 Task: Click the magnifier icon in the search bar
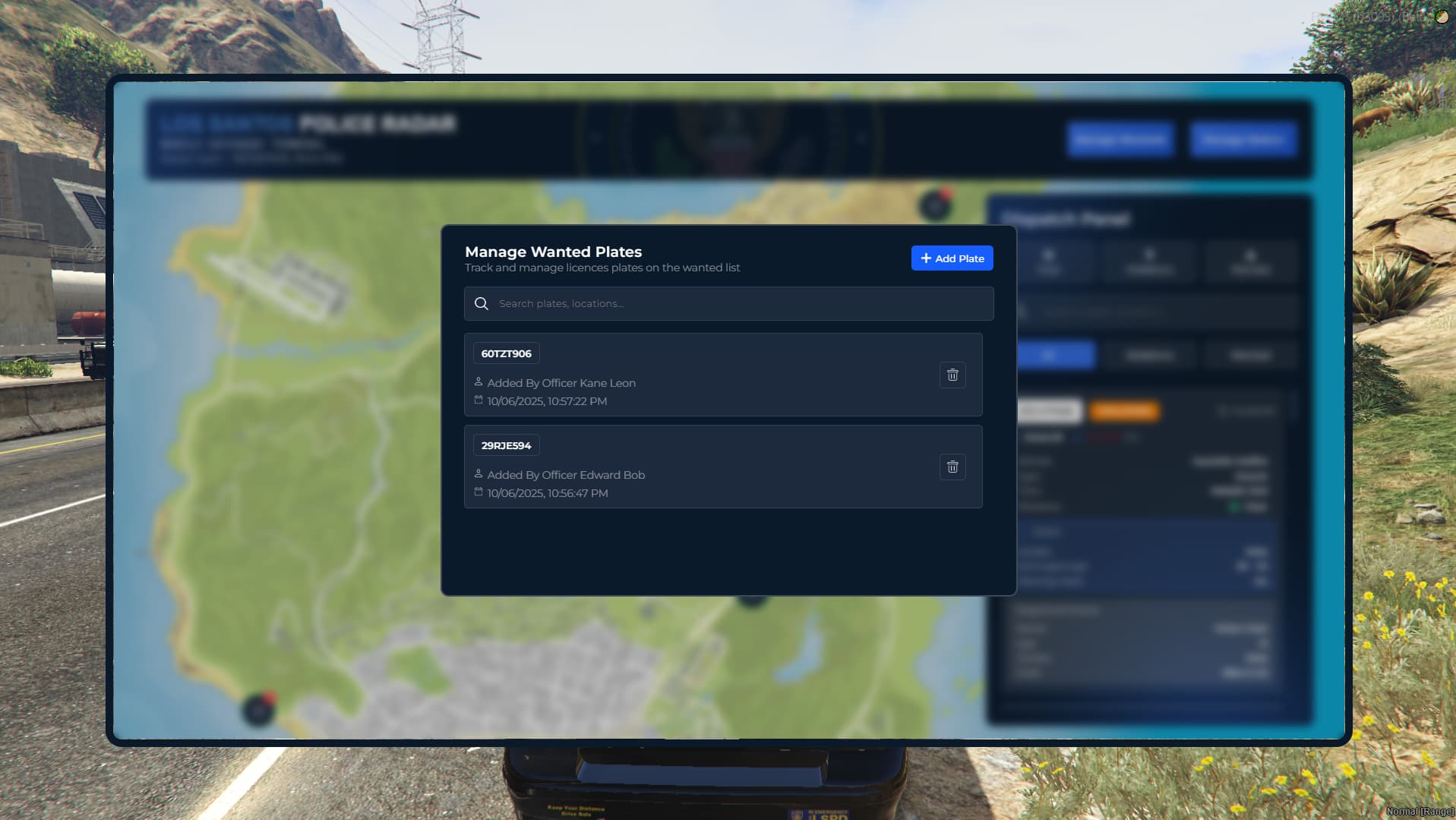pos(482,304)
